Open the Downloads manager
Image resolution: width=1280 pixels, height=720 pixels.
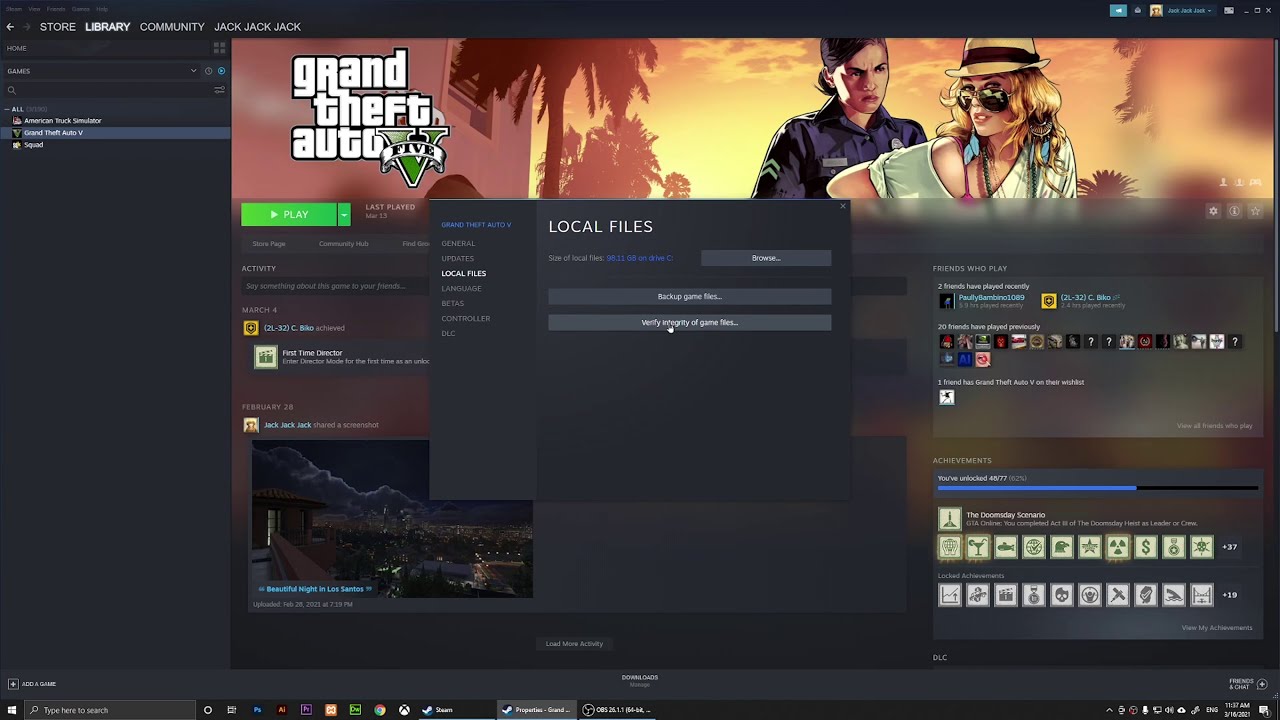pyautogui.click(x=640, y=680)
